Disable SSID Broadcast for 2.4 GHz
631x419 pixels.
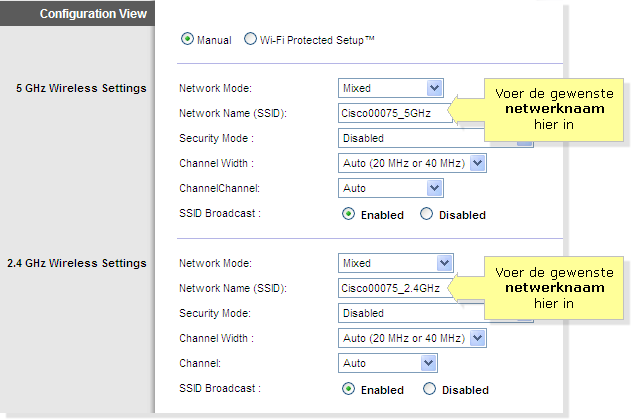429,389
